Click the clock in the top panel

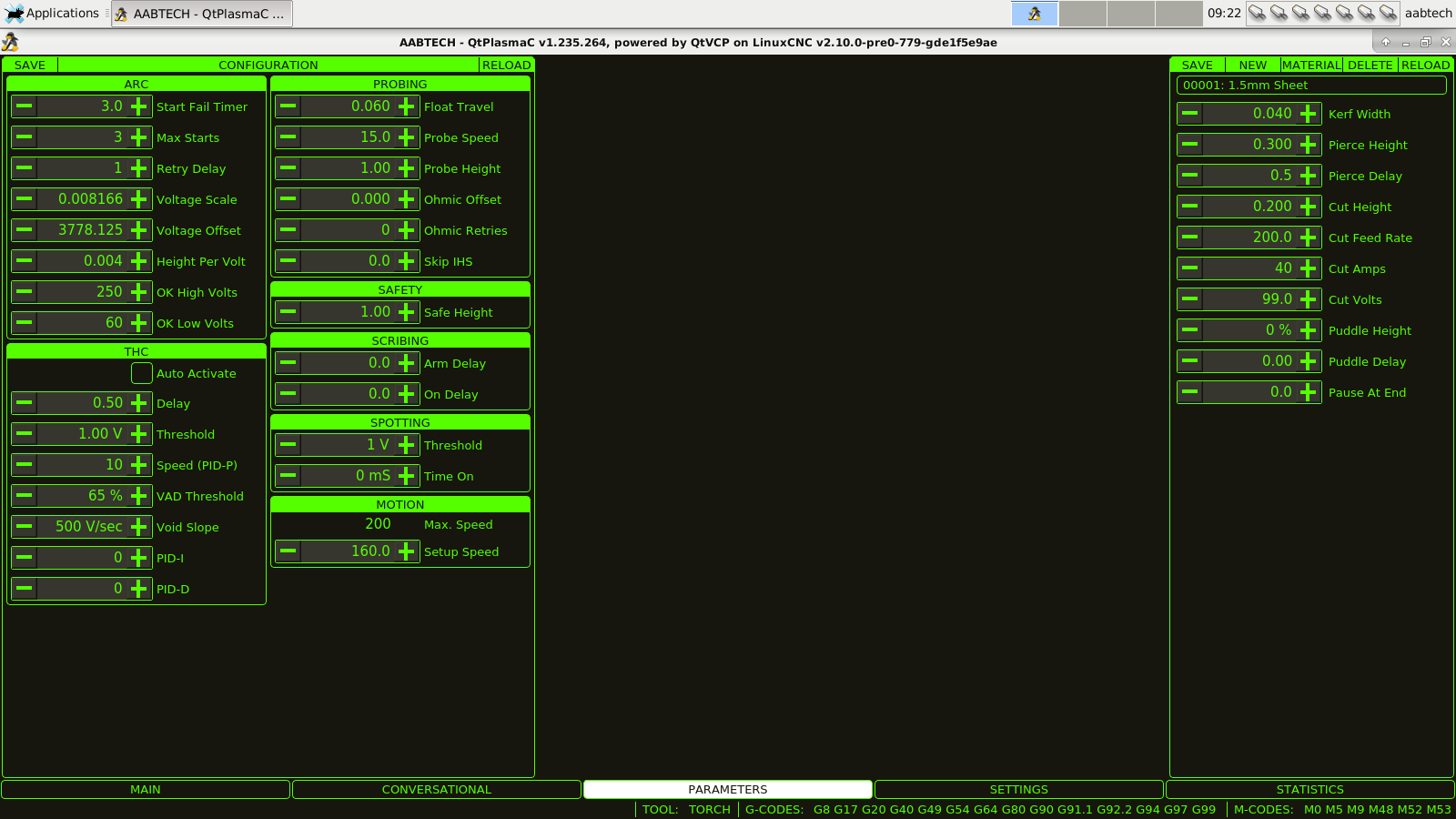pyautogui.click(x=1224, y=14)
